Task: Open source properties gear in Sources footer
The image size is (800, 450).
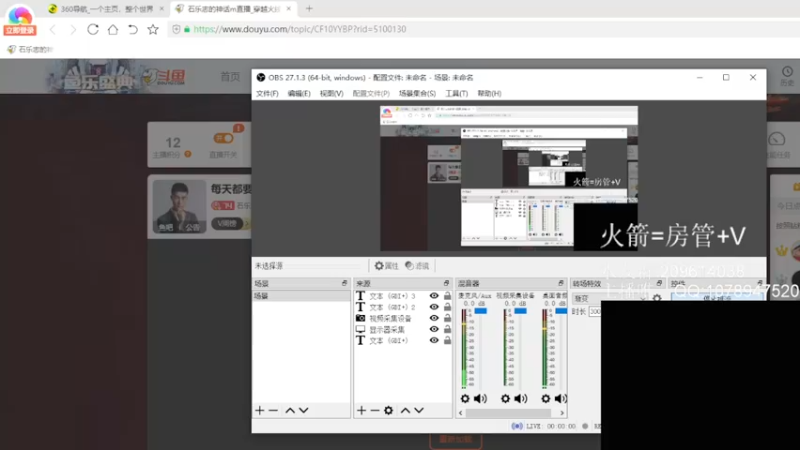Action: [389, 410]
